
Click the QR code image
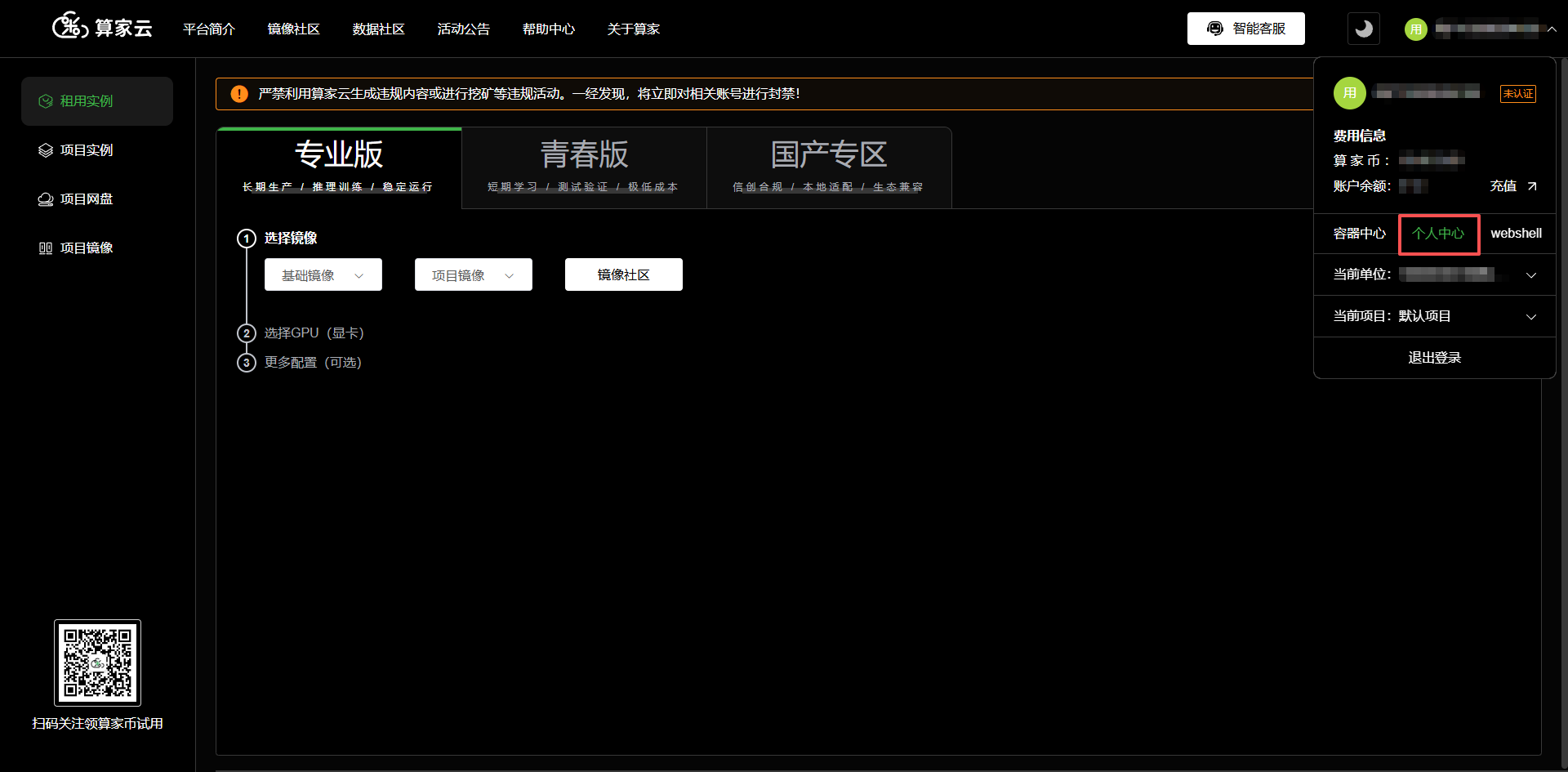[97, 663]
